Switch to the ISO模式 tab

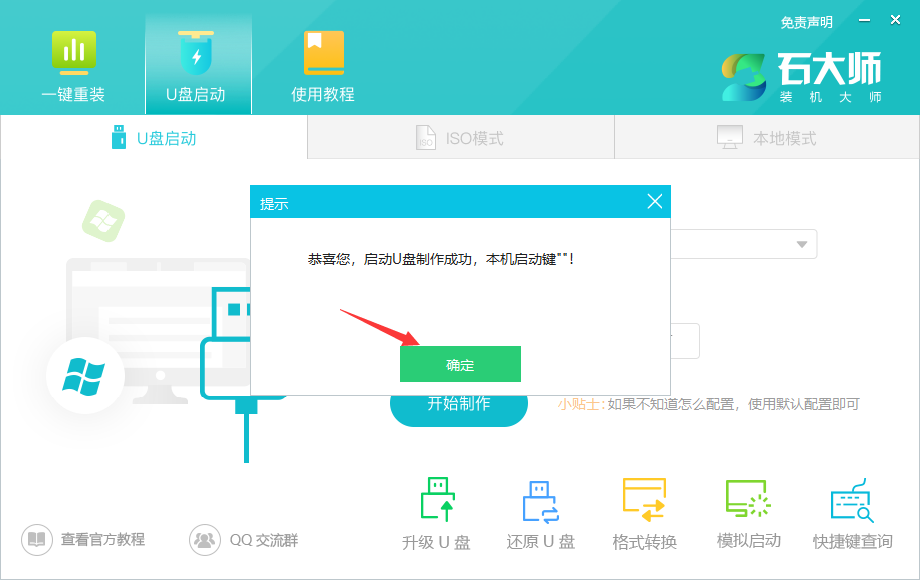point(460,137)
